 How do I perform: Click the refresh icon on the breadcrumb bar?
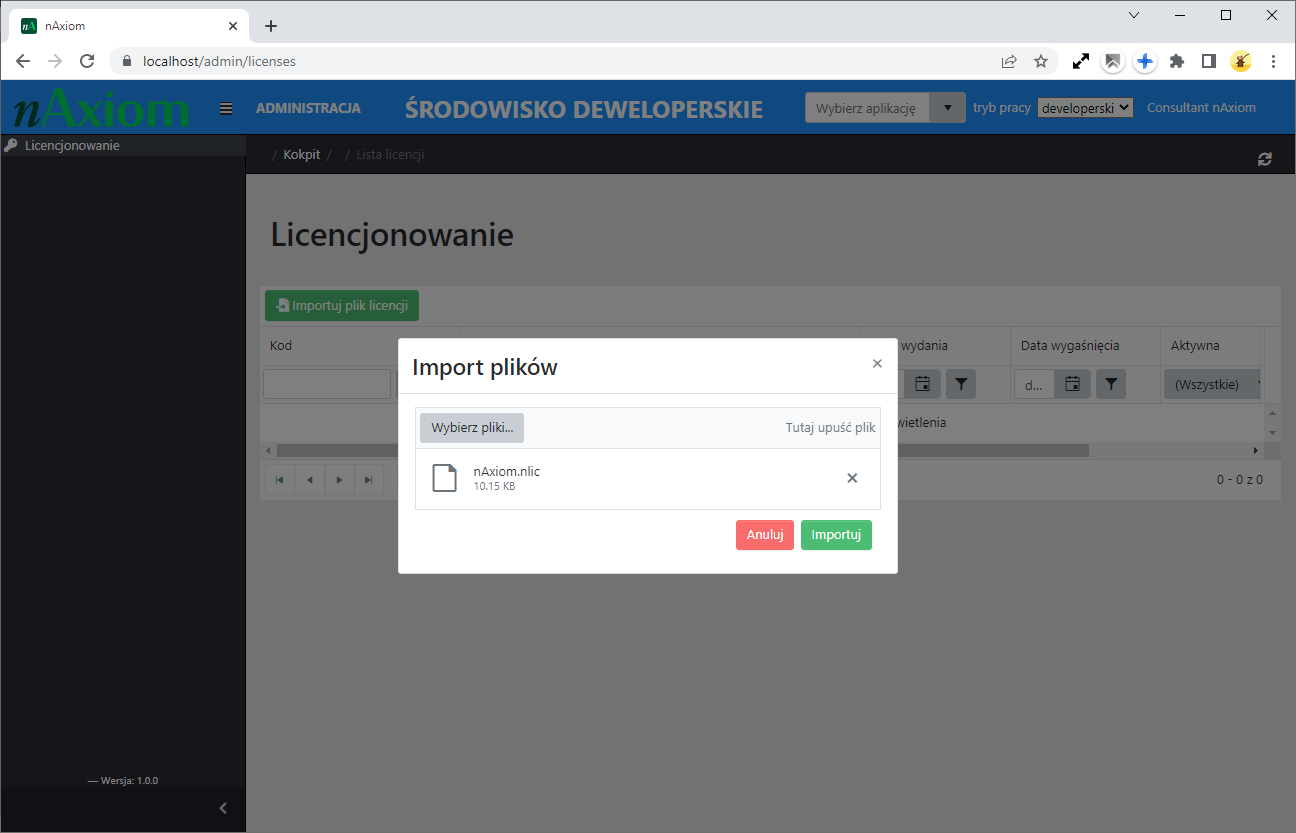1264,158
